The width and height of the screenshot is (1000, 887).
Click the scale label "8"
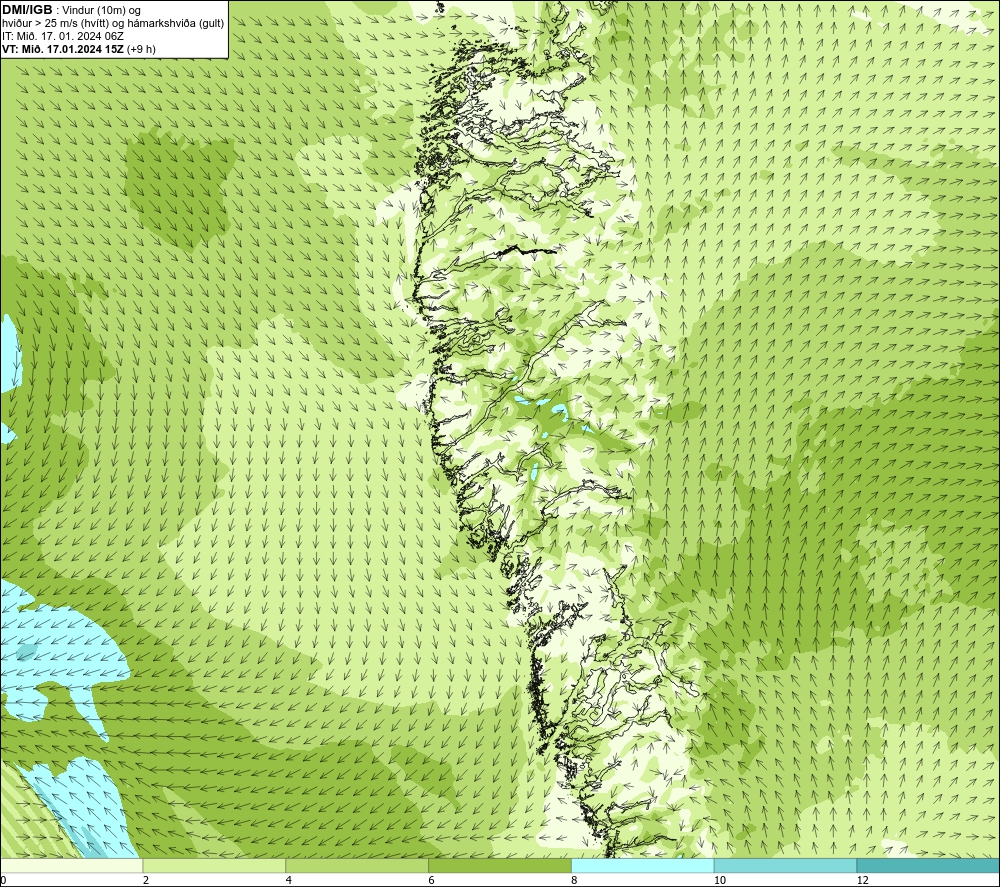point(575,881)
